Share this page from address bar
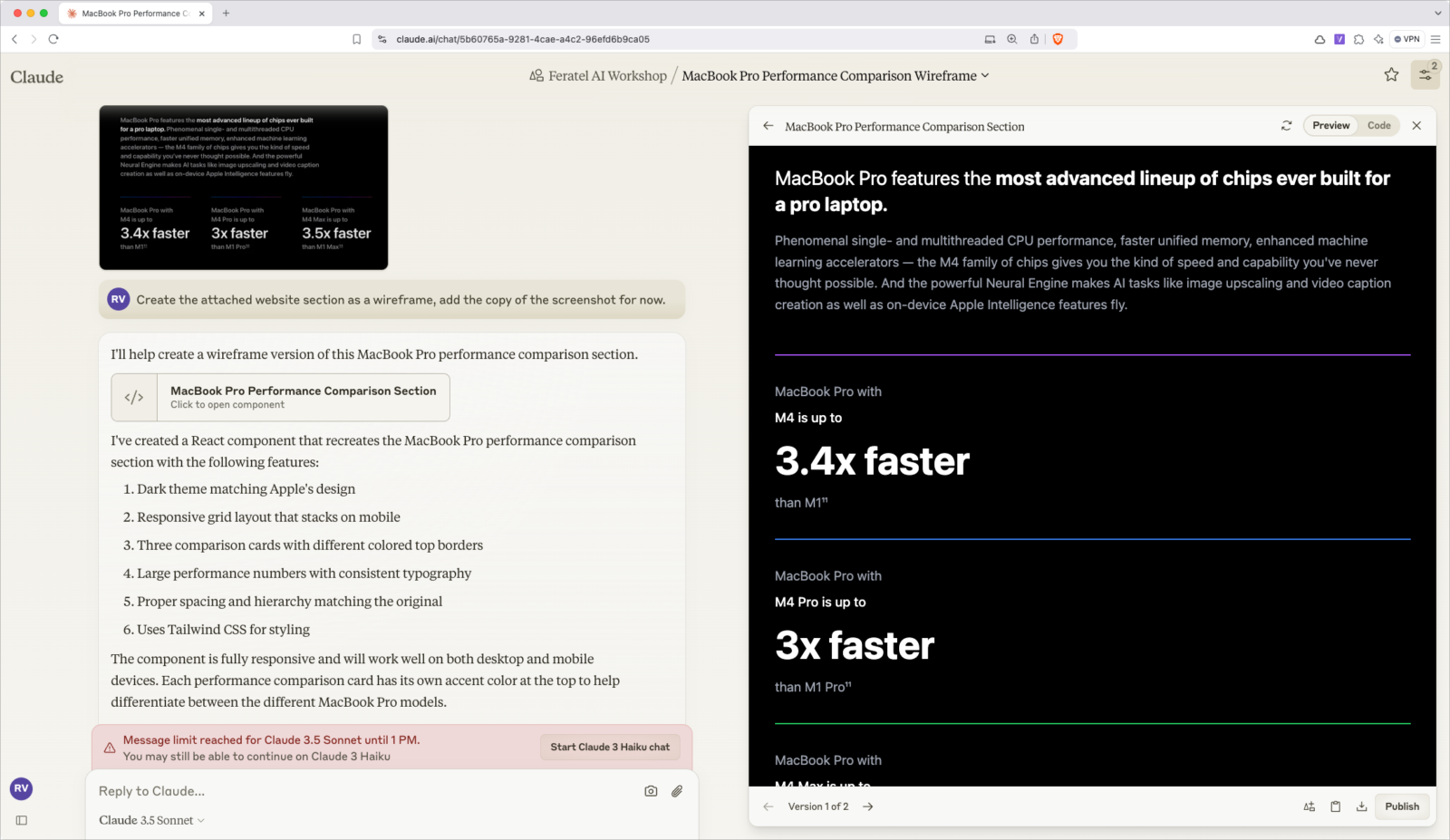This screenshot has width=1450, height=840. pos(1034,39)
